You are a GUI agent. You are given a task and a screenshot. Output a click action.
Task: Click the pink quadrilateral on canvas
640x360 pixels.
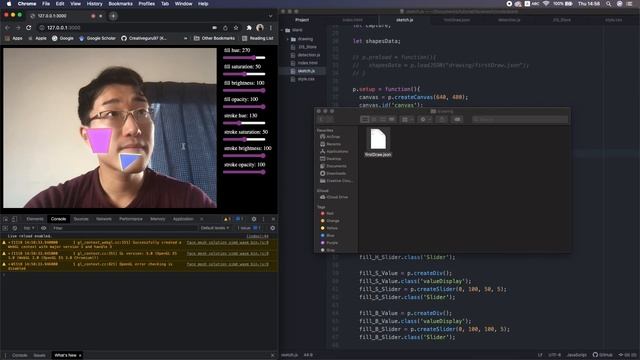tap(99, 140)
